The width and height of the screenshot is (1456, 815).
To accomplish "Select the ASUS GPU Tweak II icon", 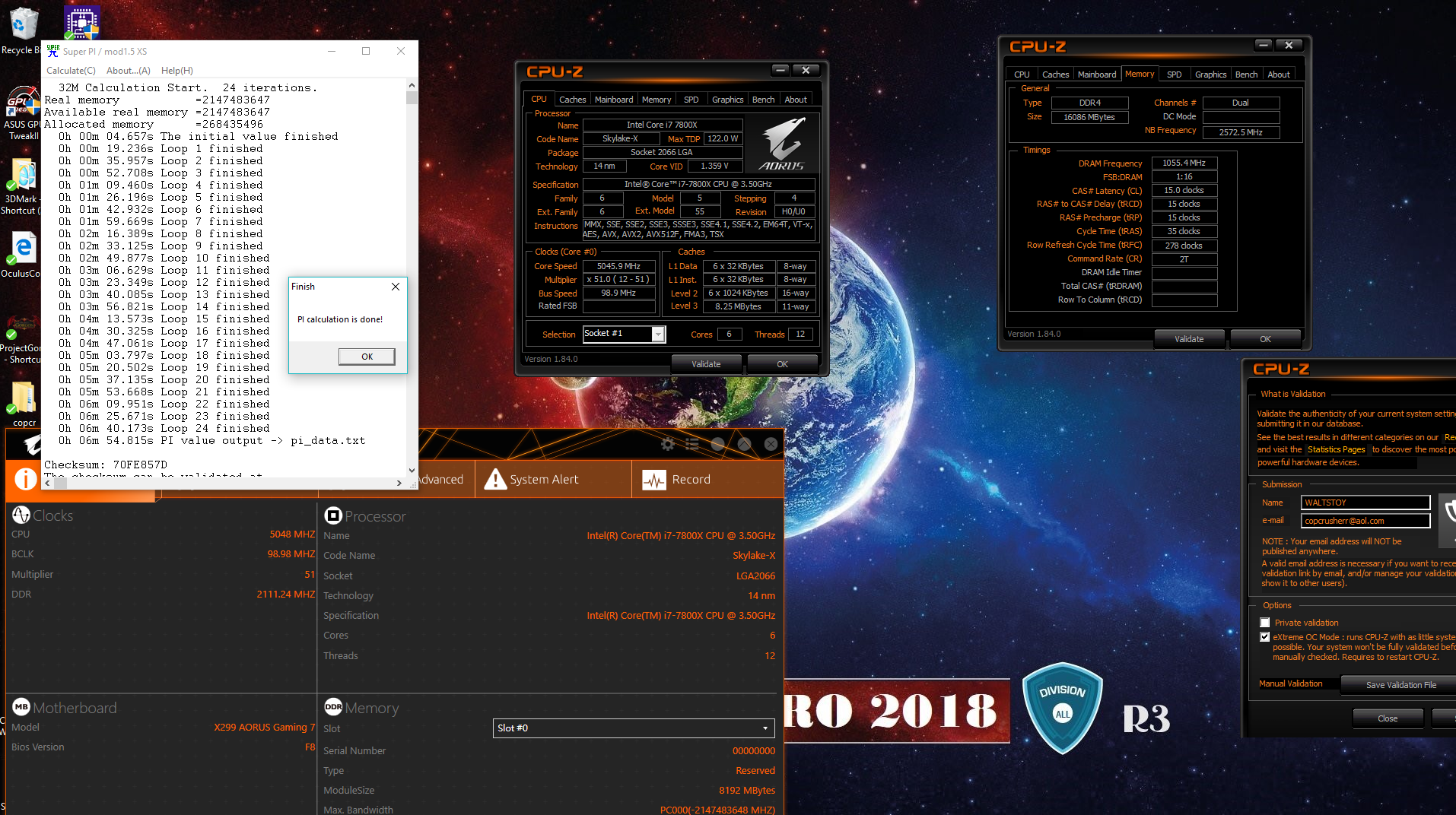I will click(23, 114).
